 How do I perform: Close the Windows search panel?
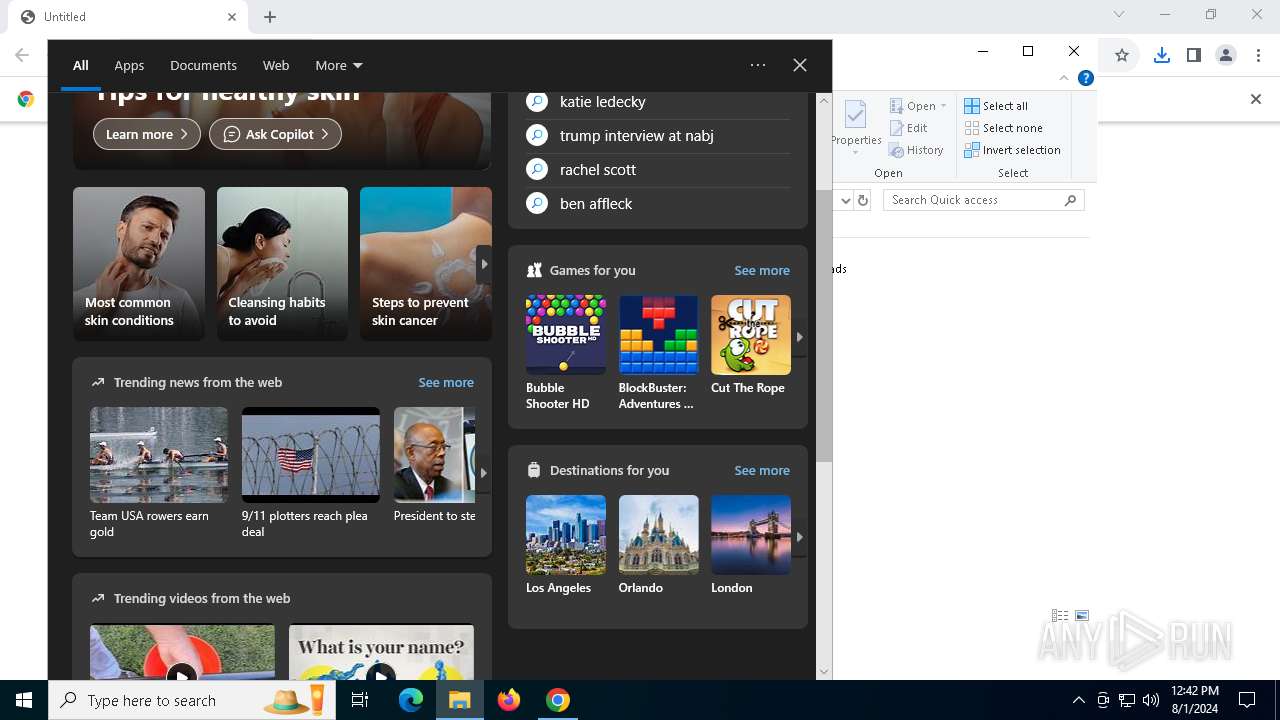(x=800, y=65)
